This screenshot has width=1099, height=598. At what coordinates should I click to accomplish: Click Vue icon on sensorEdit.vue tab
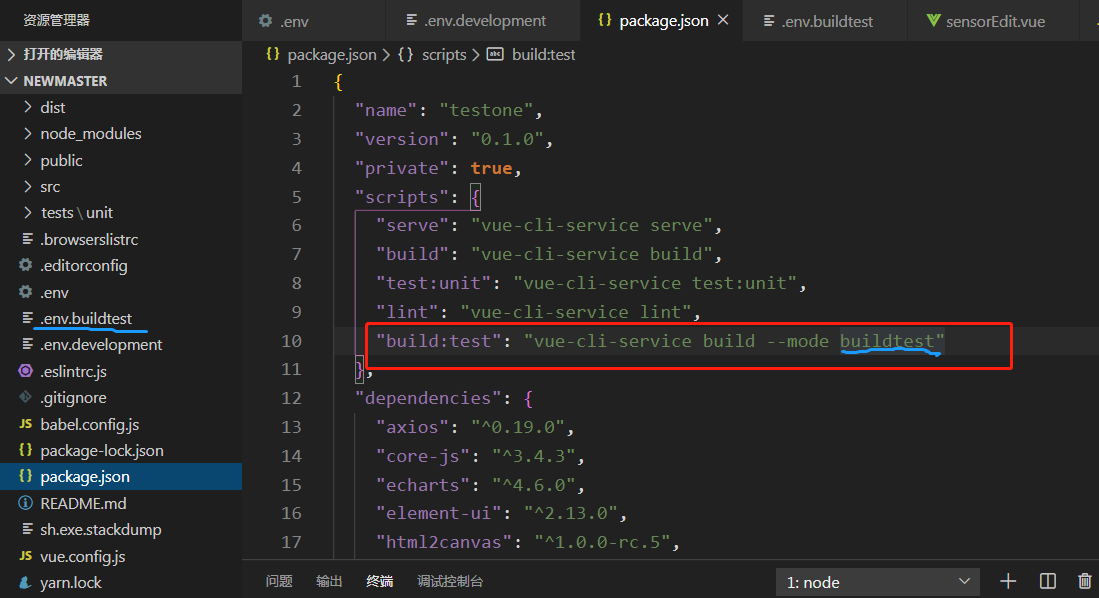tap(933, 21)
